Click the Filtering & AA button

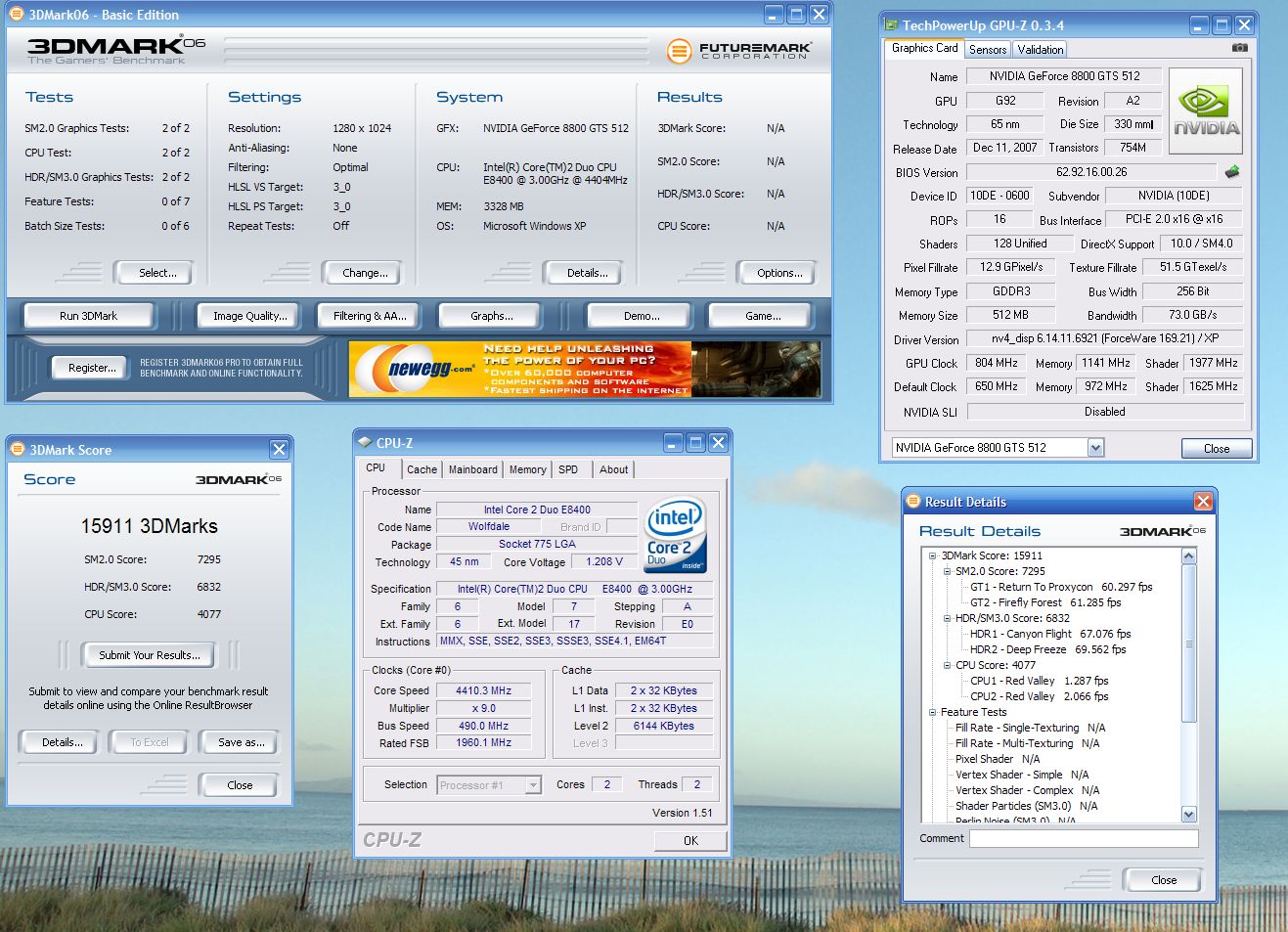point(370,316)
